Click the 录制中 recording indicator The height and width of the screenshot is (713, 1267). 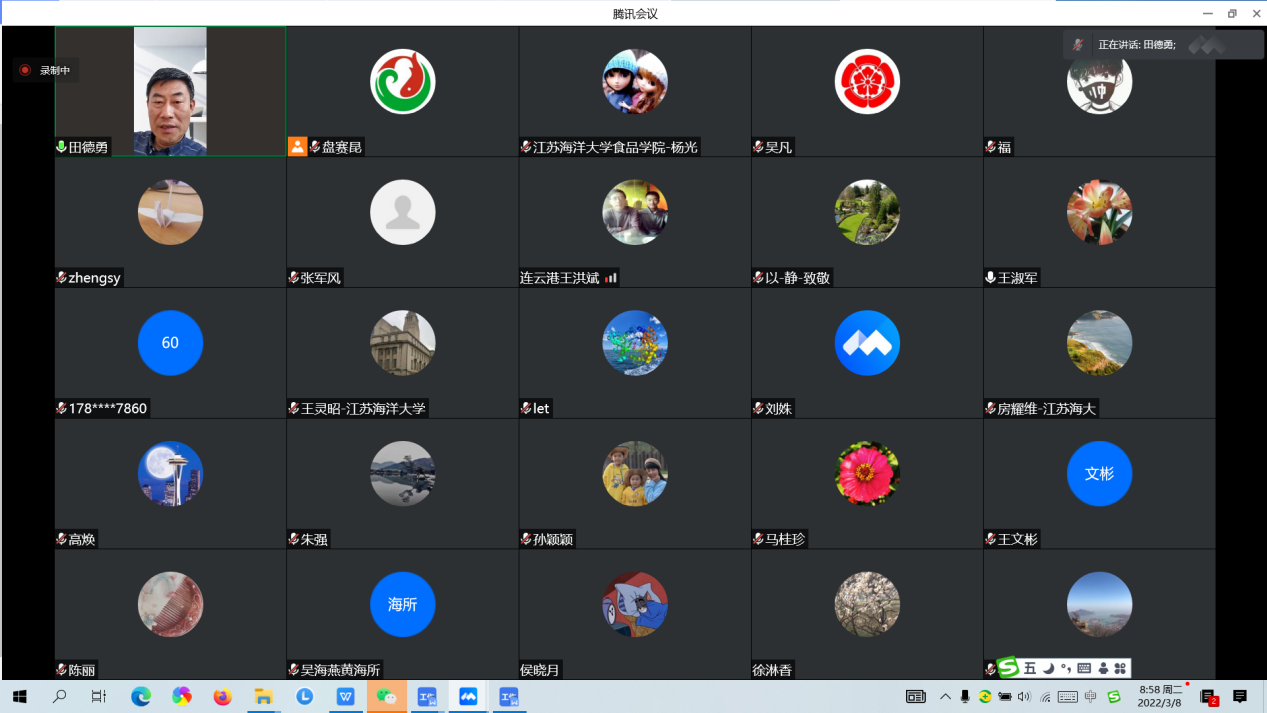coord(45,70)
